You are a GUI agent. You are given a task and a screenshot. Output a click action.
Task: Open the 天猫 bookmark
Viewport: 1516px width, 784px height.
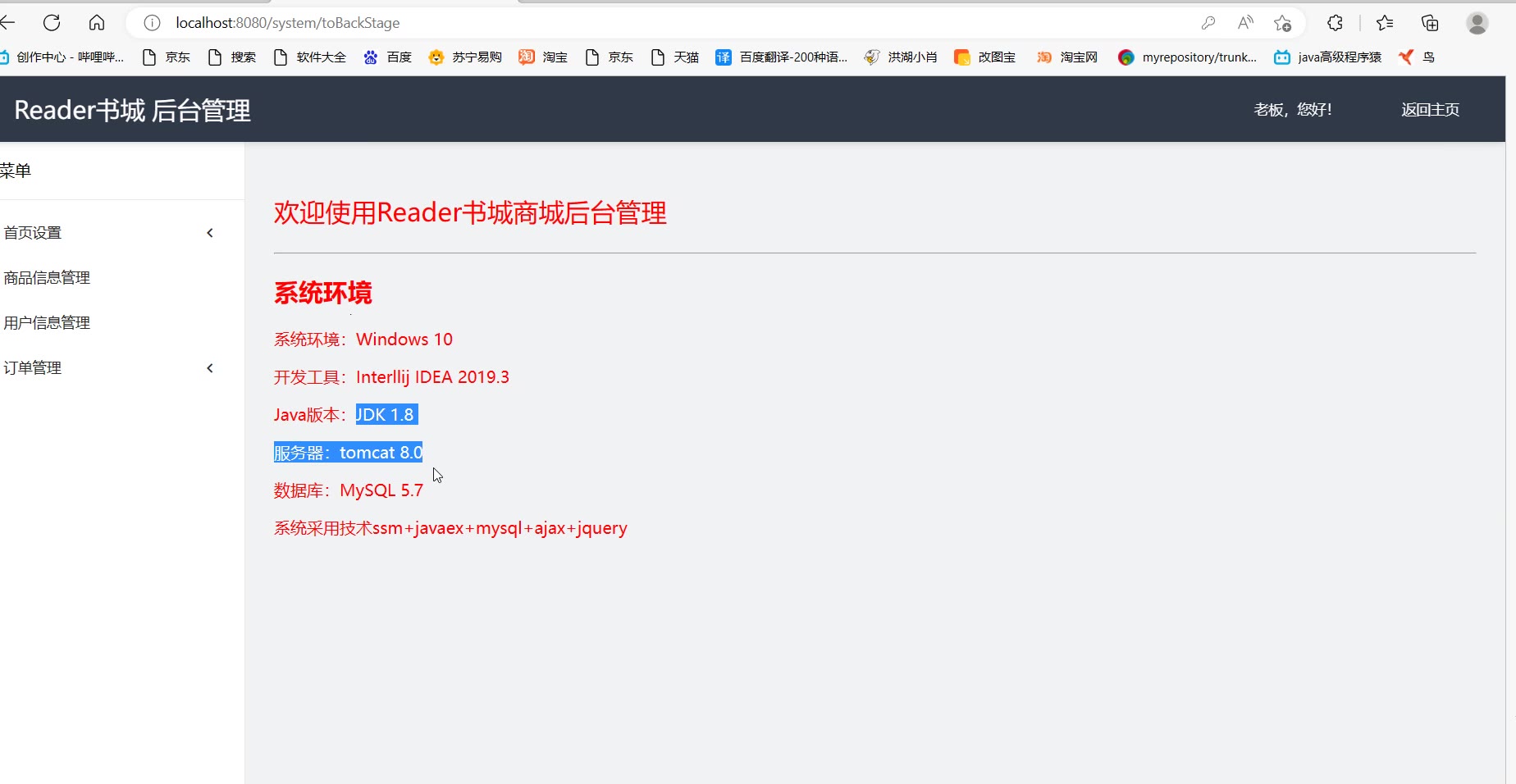[675, 57]
